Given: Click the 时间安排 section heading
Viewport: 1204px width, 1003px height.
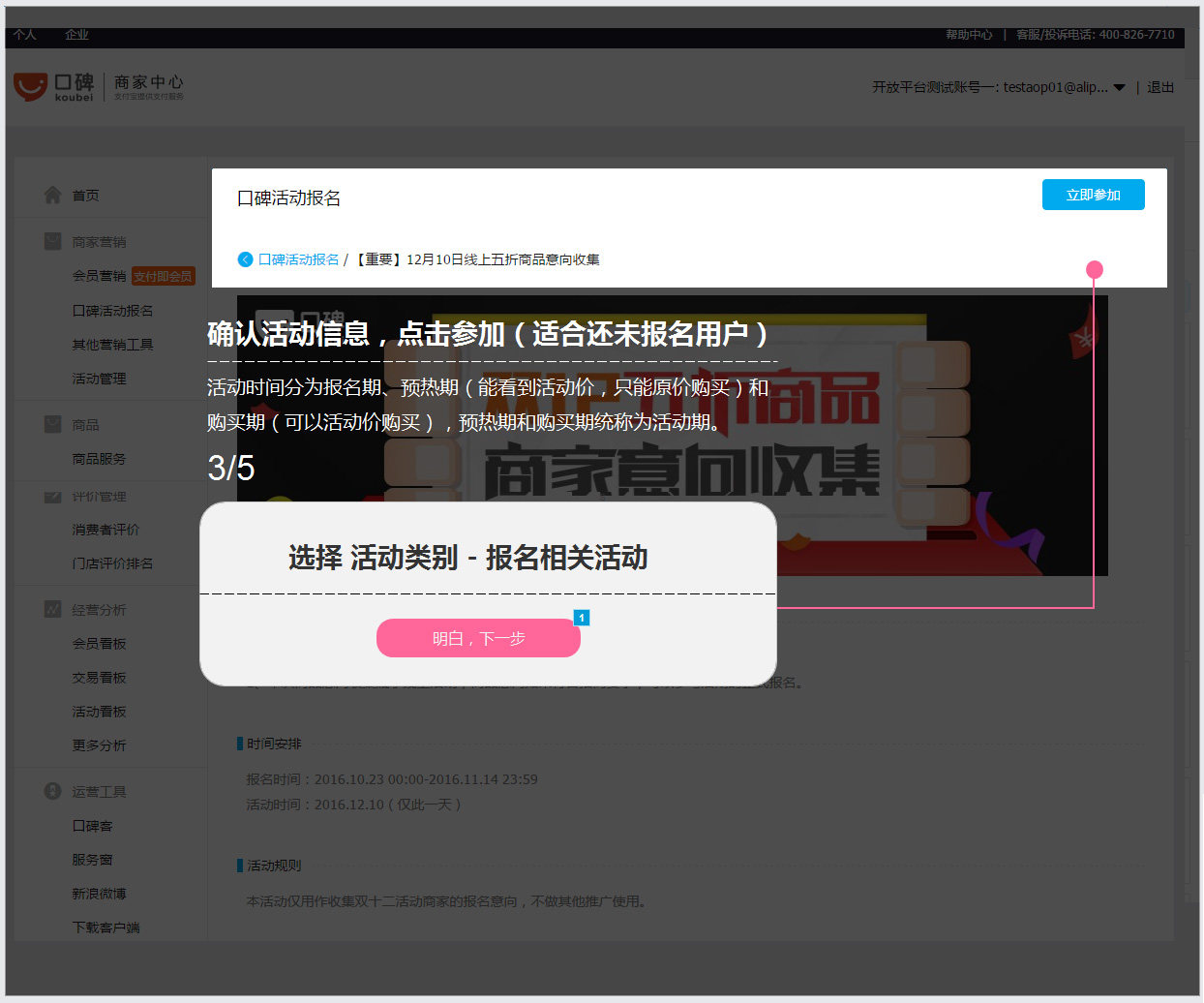Looking at the screenshot, I should pyautogui.click(x=274, y=744).
